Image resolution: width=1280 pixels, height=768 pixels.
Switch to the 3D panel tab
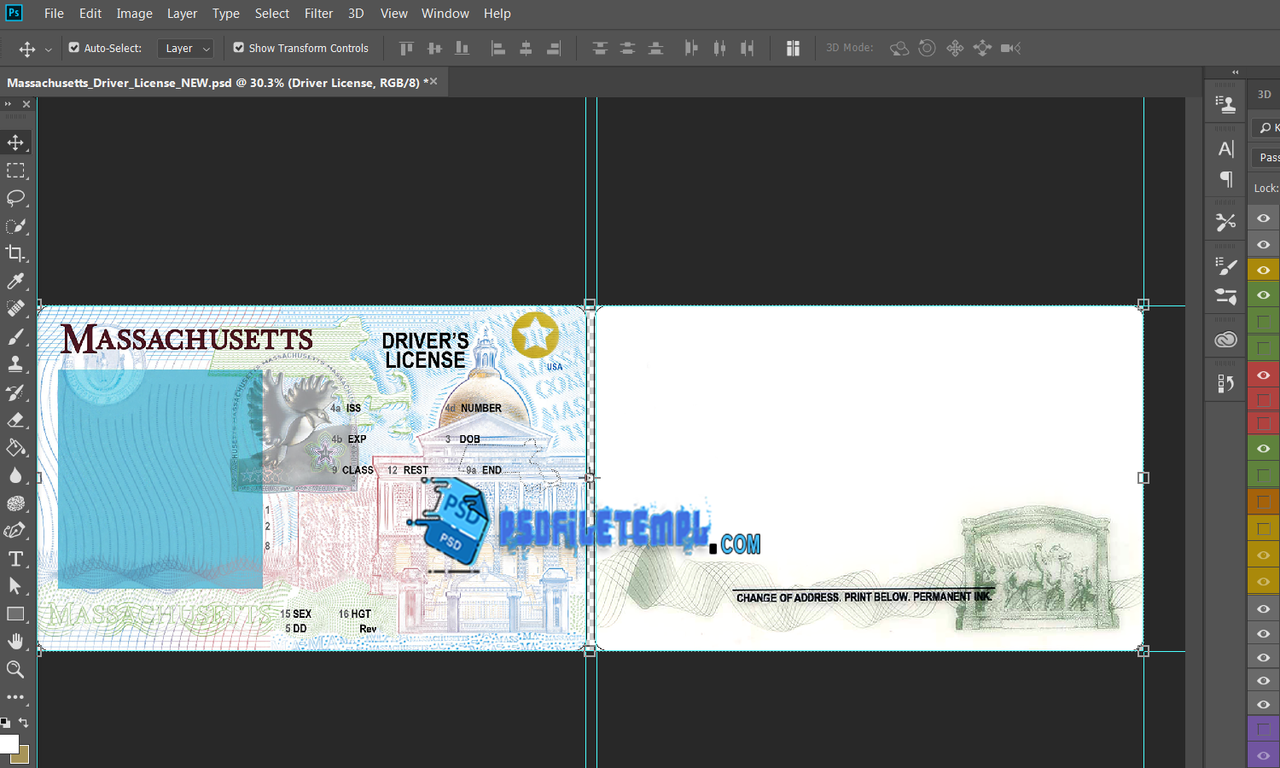click(1264, 95)
